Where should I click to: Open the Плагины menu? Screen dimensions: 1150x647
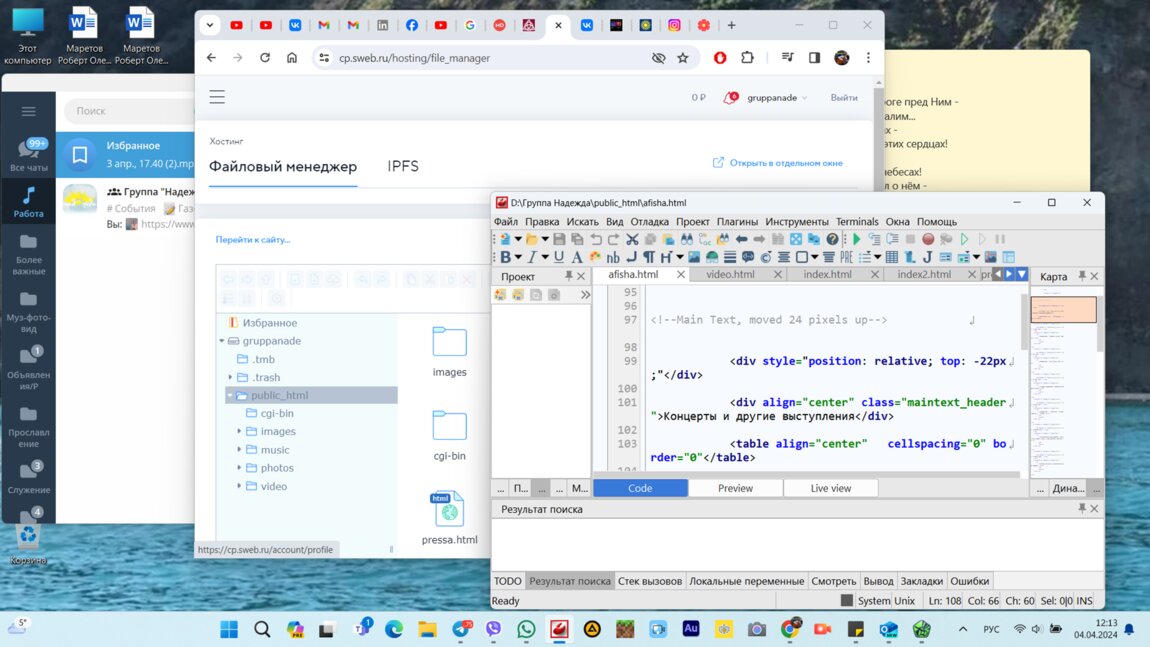[x=737, y=222]
